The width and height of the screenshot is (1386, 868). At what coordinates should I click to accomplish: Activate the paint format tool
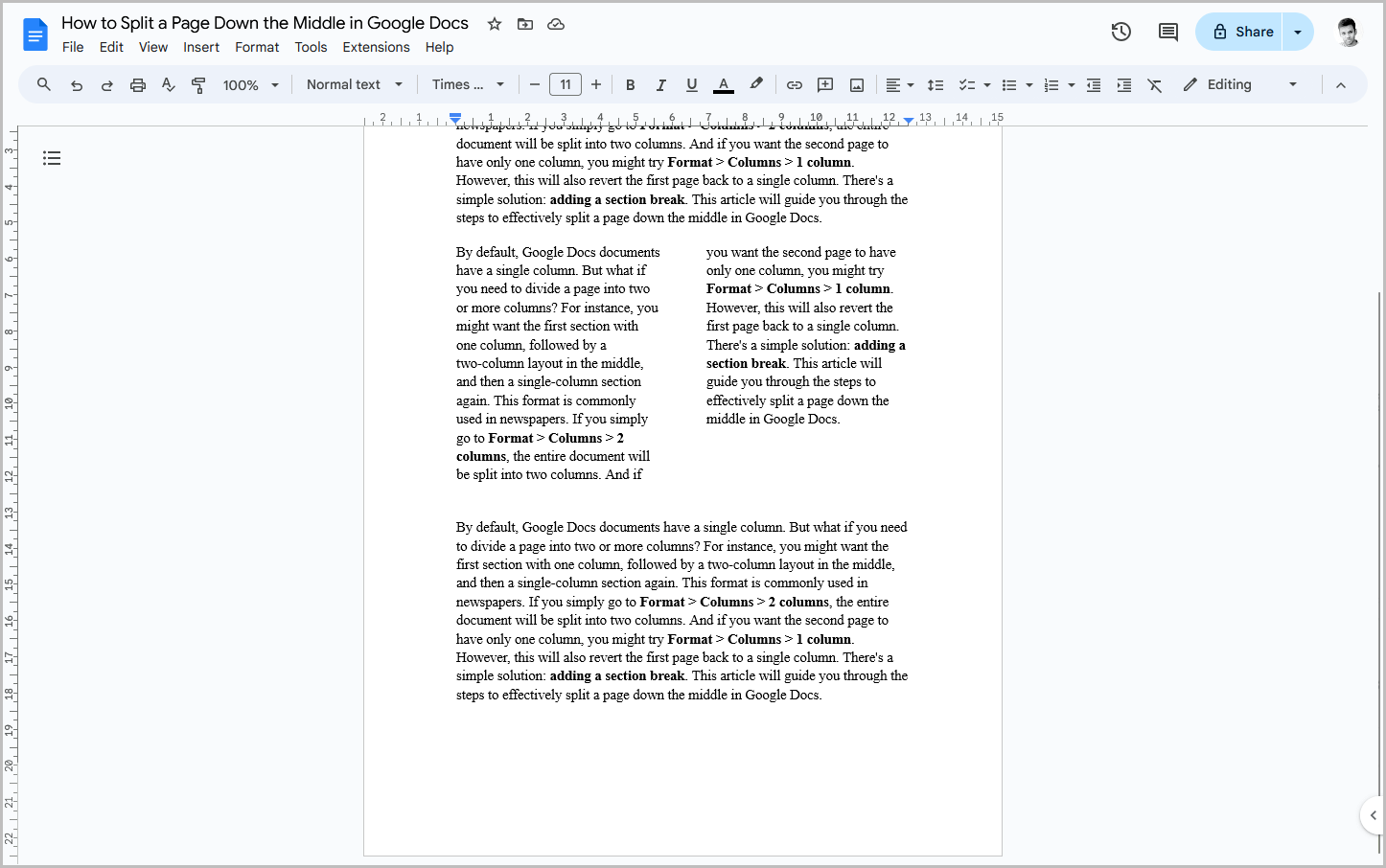click(199, 85)
